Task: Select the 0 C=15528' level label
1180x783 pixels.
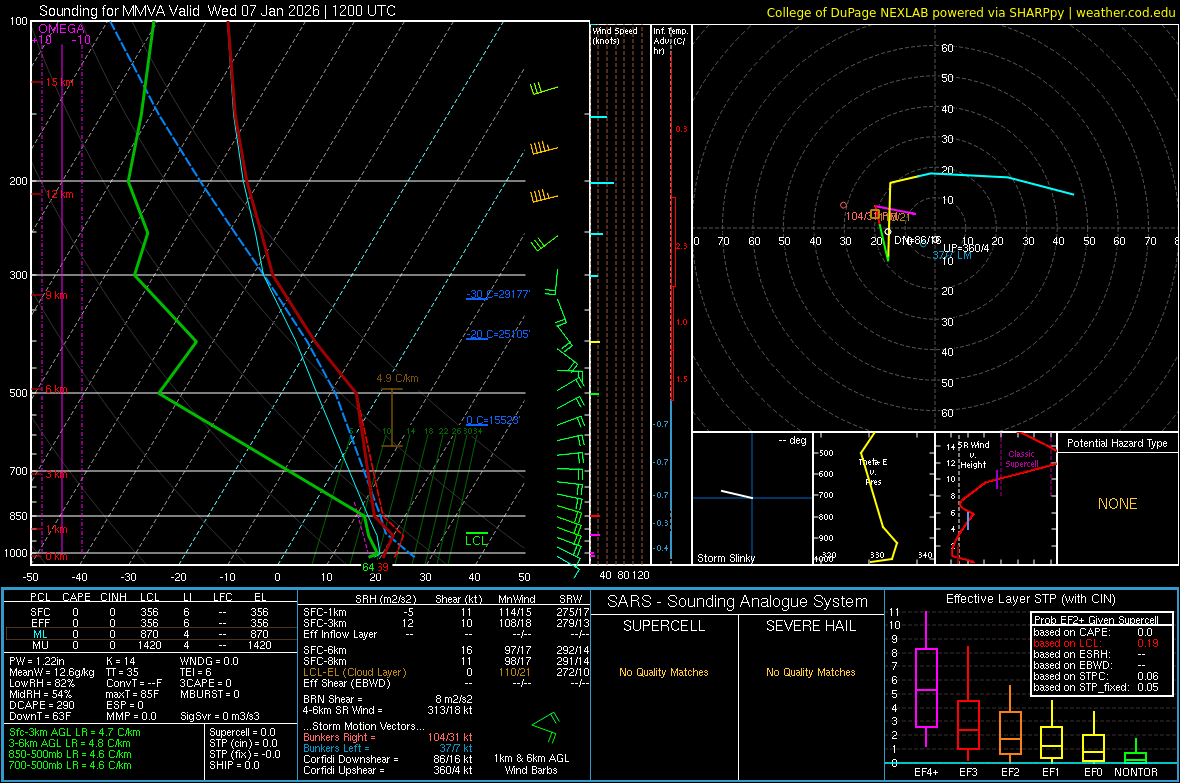Action: click(493, 420)
